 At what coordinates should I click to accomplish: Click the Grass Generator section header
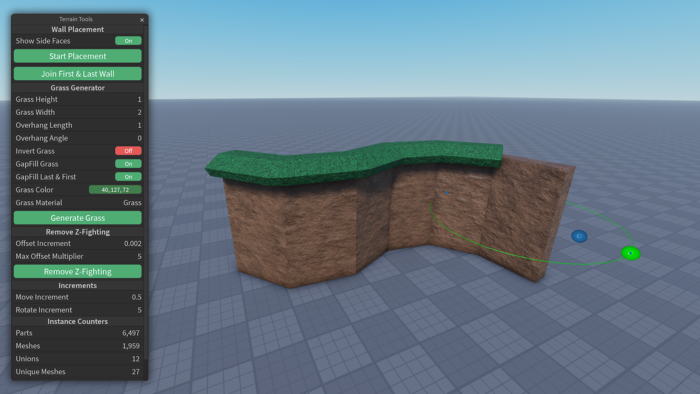tap(78, 88)
